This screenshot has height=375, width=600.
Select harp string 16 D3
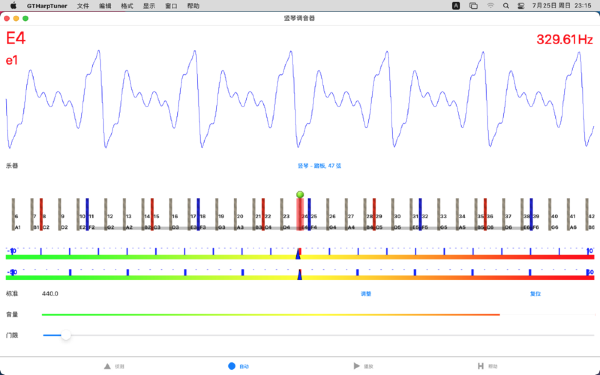click(171, 214)
